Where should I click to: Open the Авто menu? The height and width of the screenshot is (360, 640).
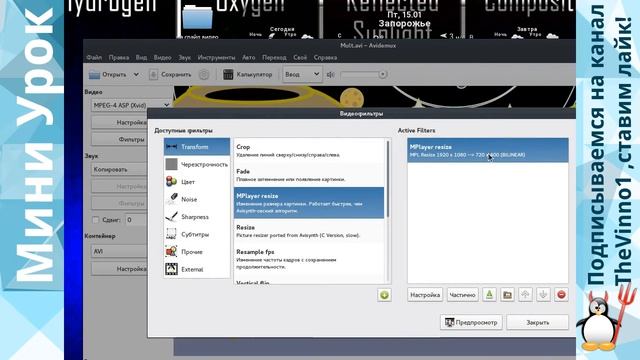pyautogui.click(x=249, y=58)
